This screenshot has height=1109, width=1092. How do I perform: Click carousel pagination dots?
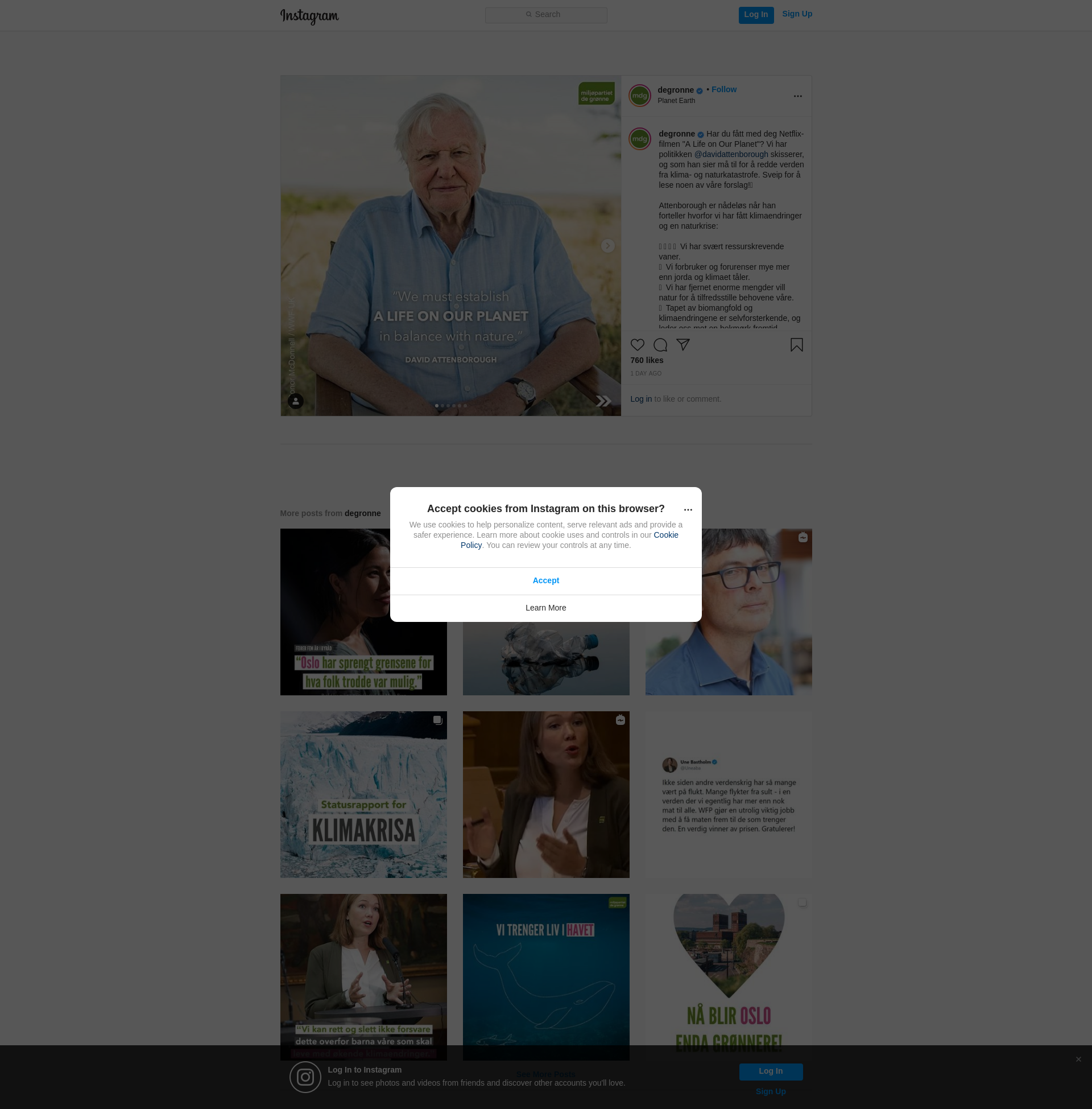pos(450,406)
